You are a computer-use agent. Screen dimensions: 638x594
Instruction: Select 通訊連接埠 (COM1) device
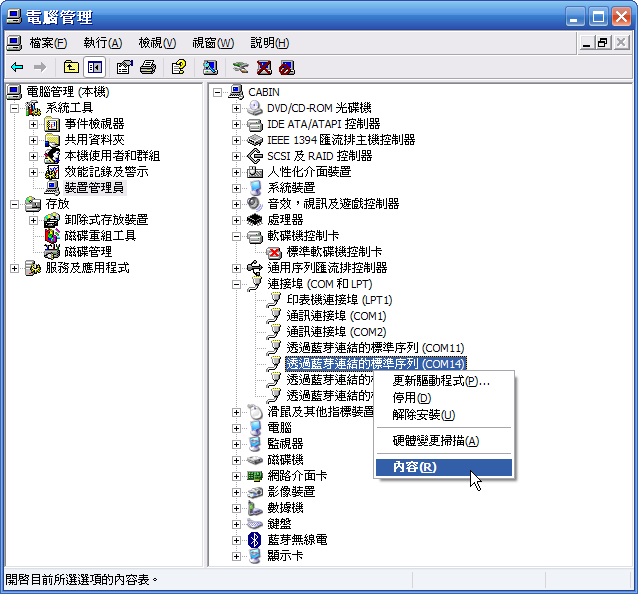336,316
